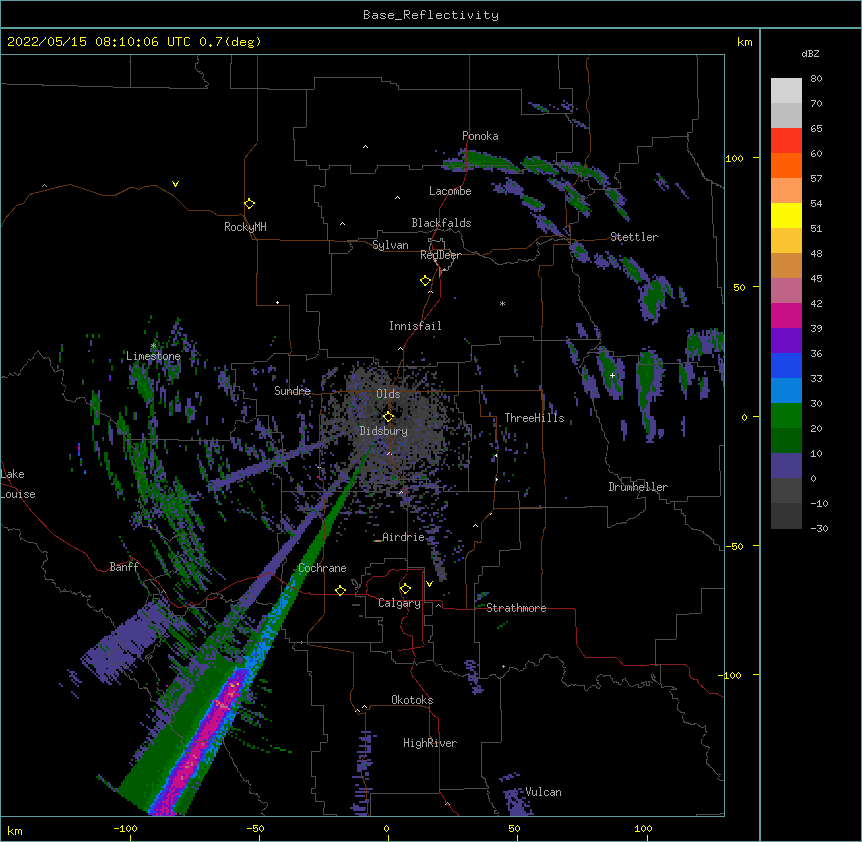Screen dimensions: 862x842
Task: Click the HighRiver city label
Action: pos(430,743)
